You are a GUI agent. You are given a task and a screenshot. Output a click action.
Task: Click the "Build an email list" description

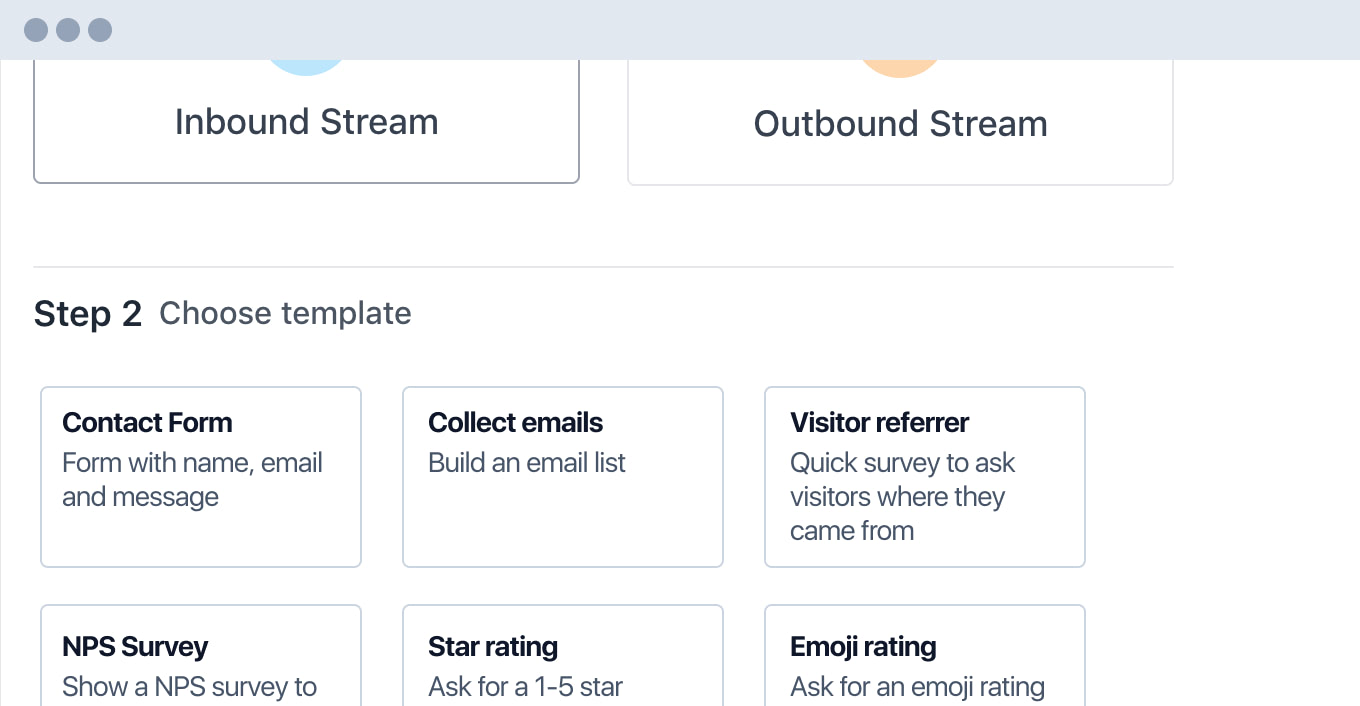[527, 463]
